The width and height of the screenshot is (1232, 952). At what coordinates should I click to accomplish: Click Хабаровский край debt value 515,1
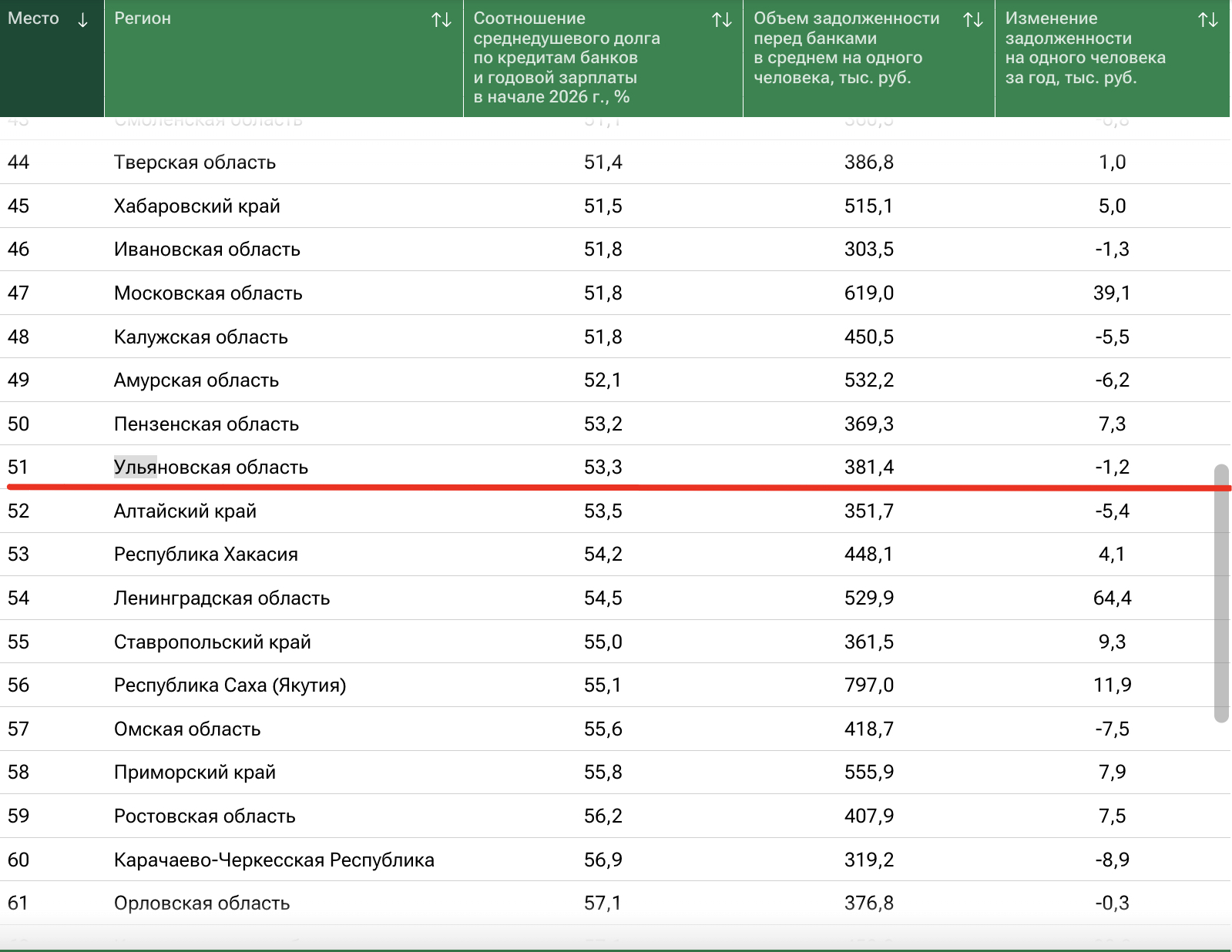point(868,206)
